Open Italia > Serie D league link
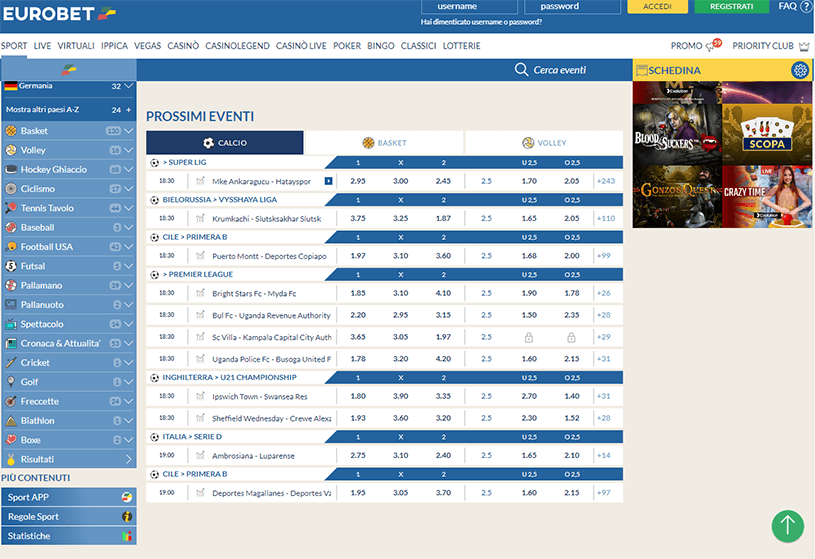This screenshot has height=559, width=815. (x=192, y=437)
